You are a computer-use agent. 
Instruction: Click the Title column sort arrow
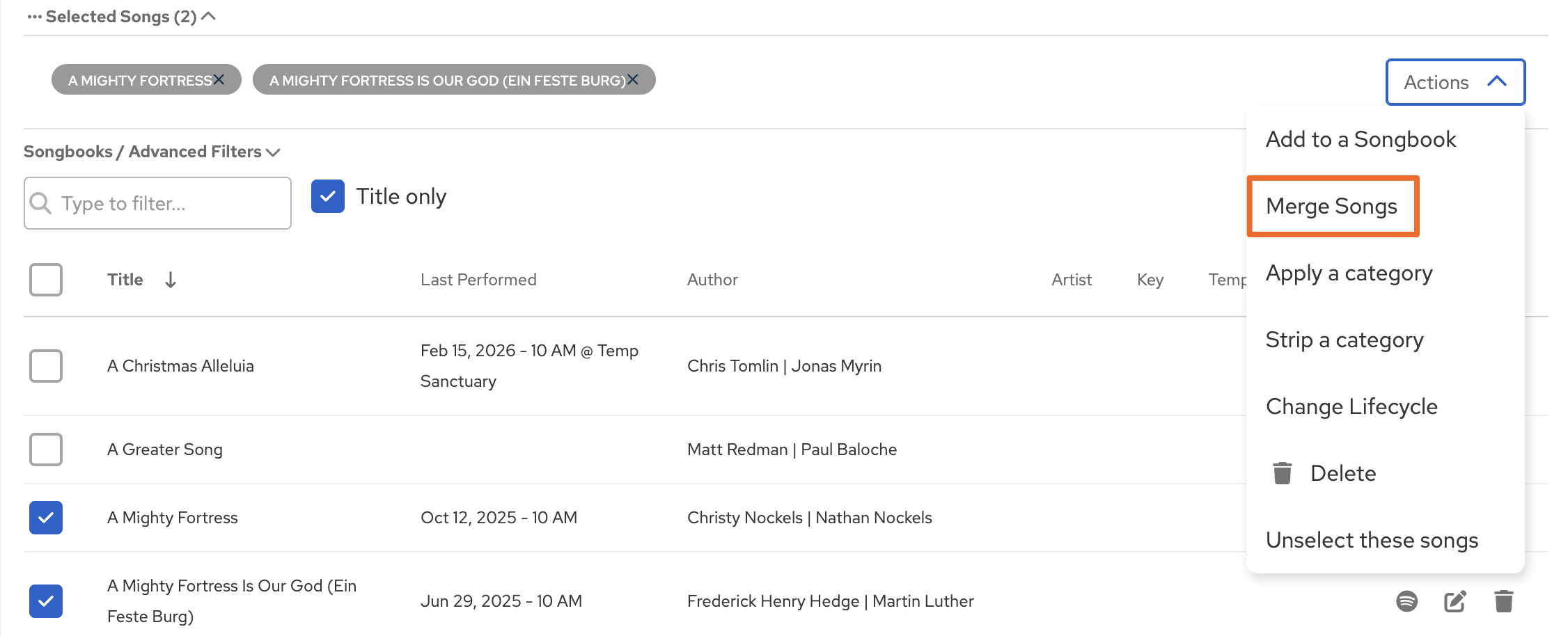pyautogui.click(x=171, y=280)
